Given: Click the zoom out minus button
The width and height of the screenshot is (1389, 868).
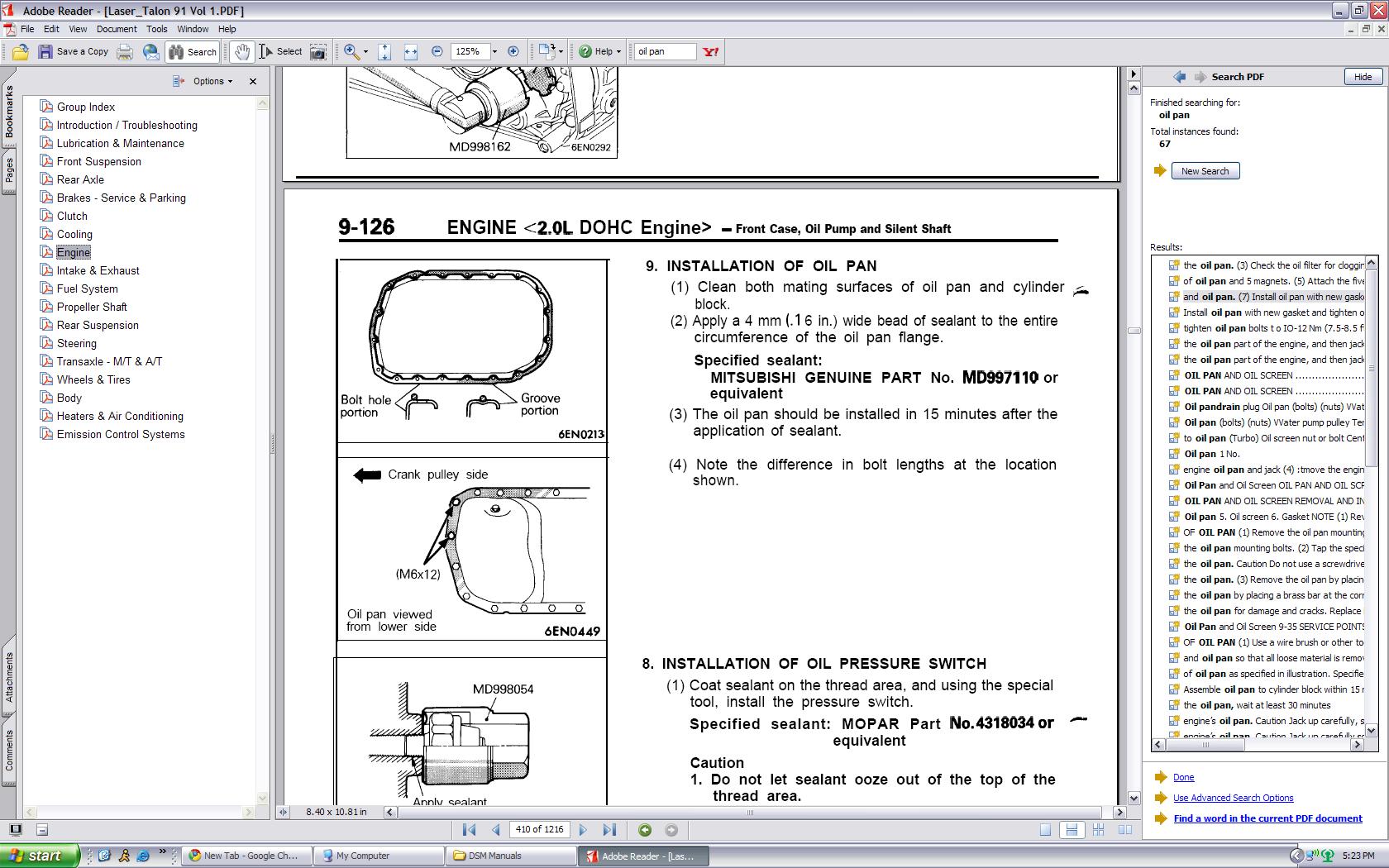Looking at the screenshot, I should point(437,52).
